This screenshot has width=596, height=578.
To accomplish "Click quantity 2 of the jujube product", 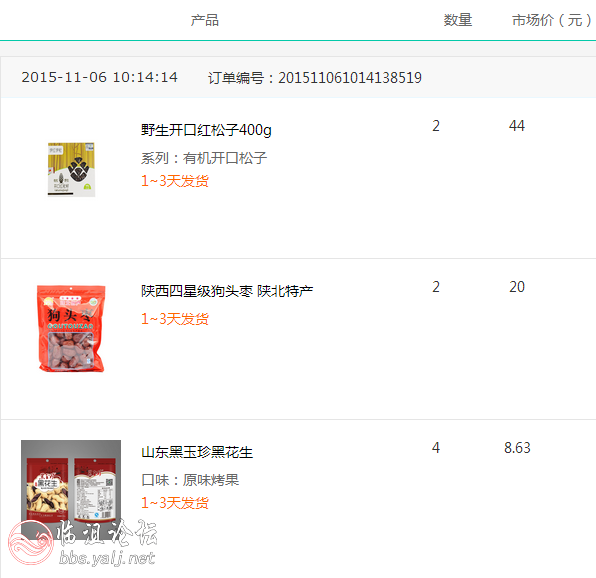I will point(436,287).
